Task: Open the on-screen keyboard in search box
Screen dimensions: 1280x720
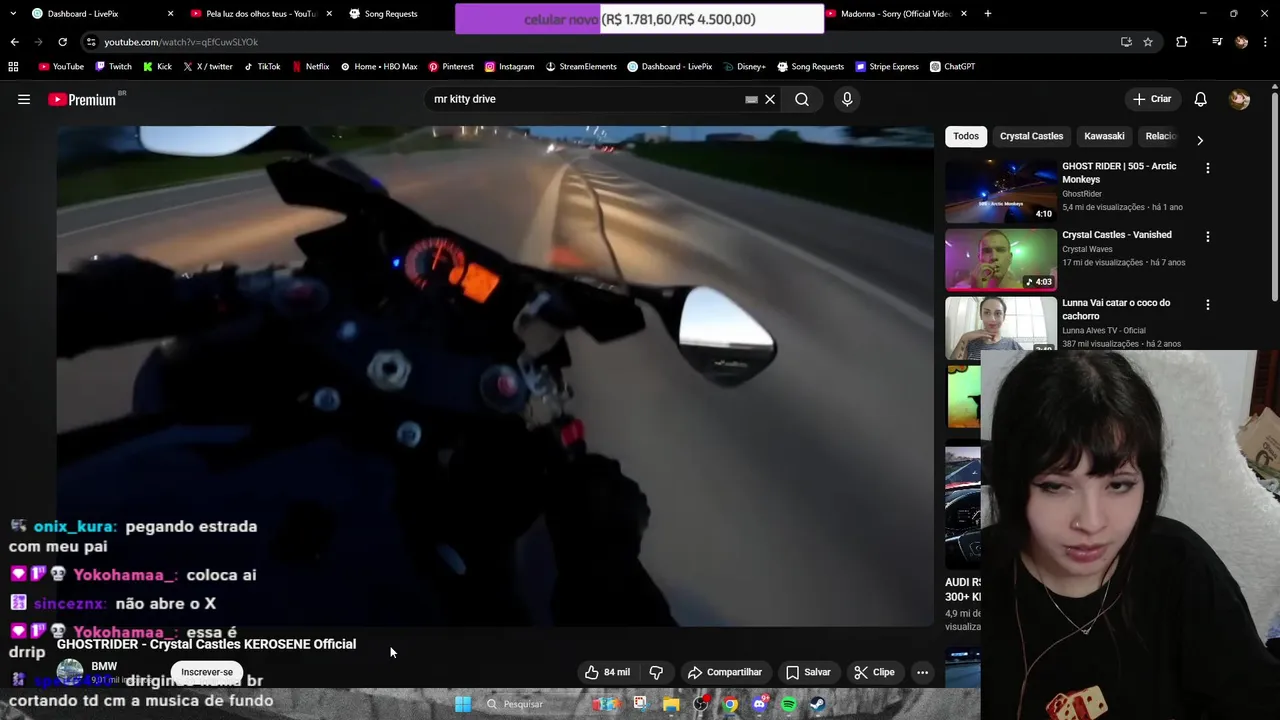Action: click(x=751, y=99)
